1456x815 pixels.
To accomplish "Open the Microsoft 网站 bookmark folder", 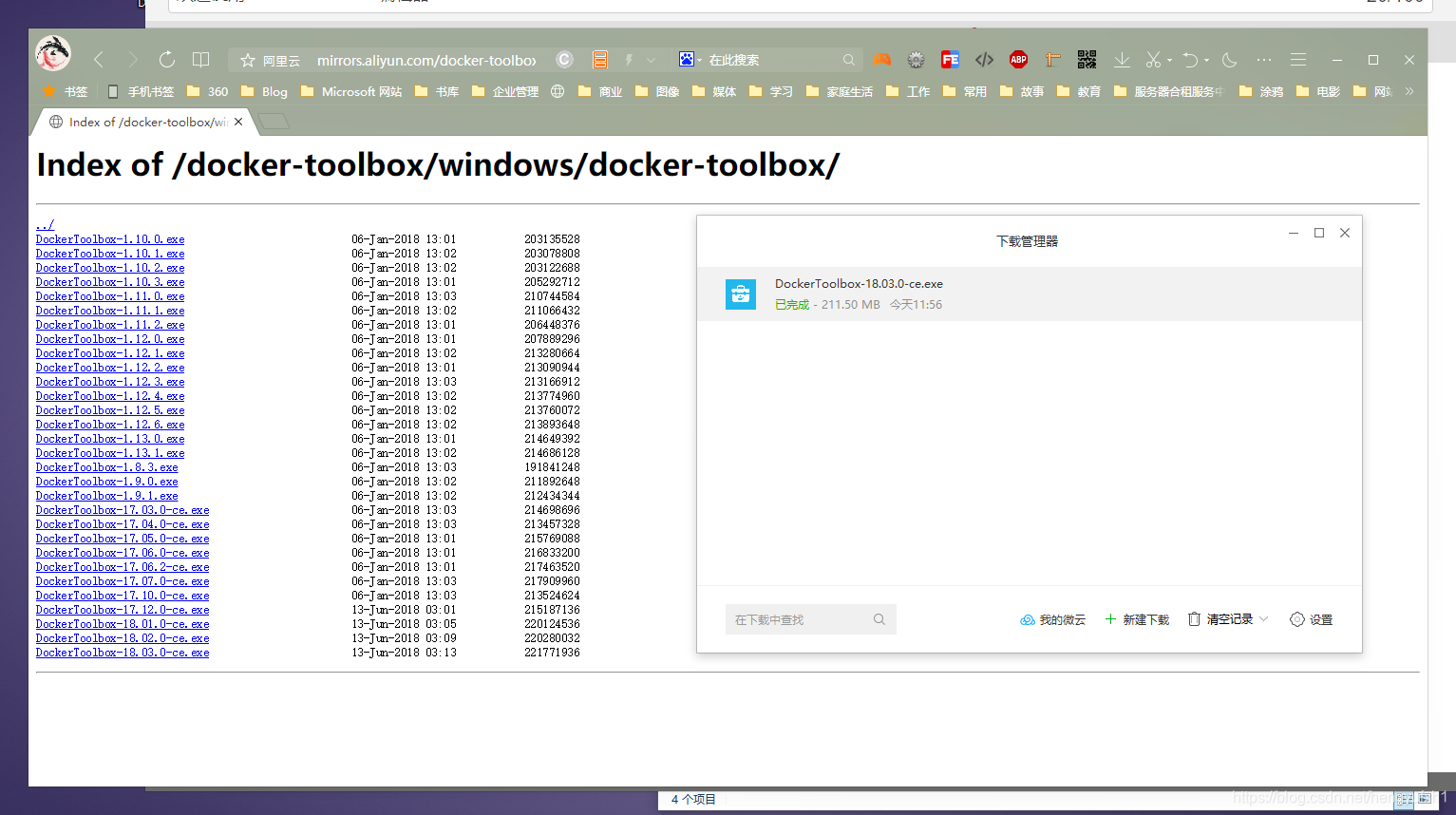I will pos(350,91).
